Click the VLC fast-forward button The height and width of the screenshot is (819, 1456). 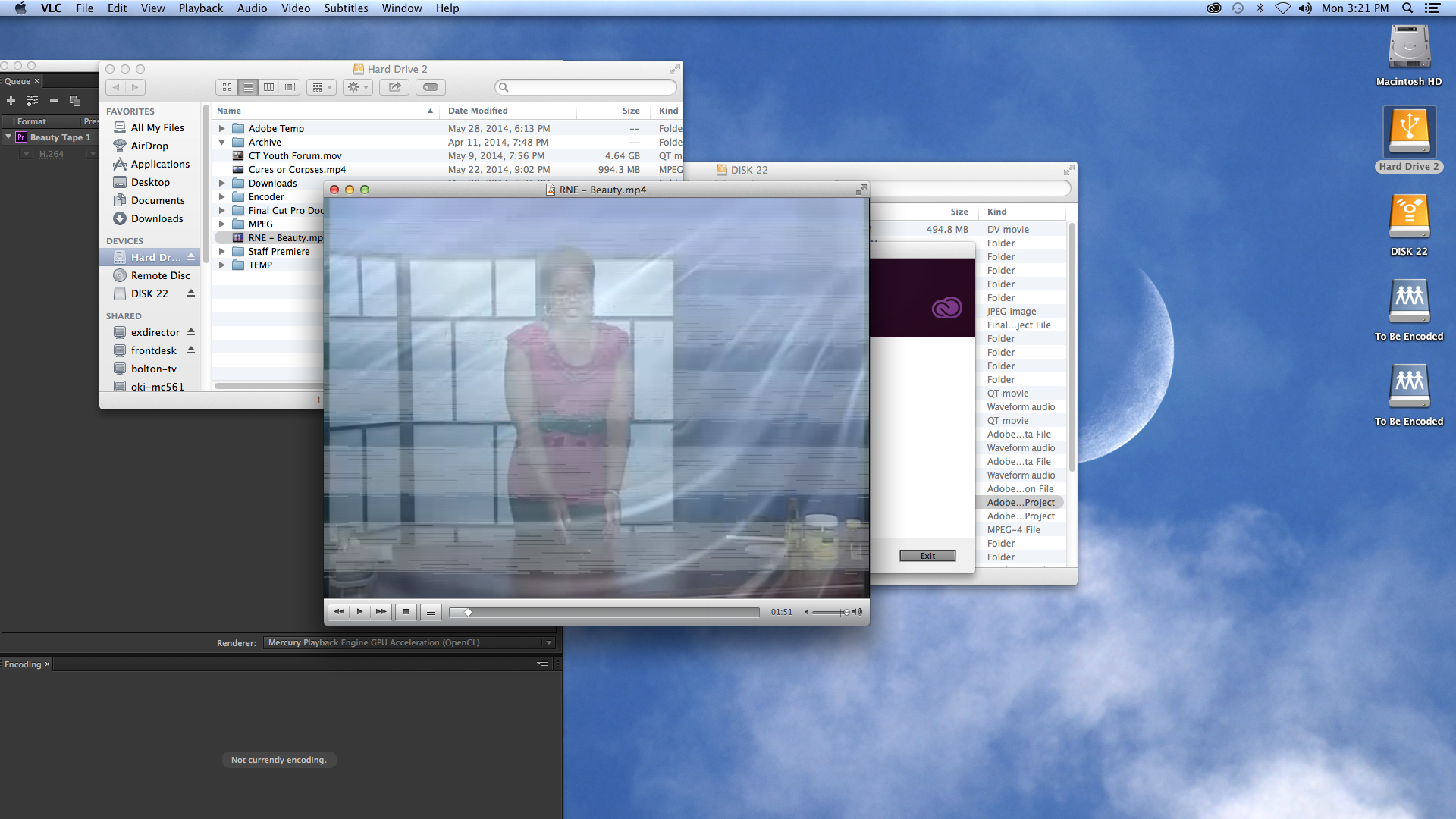tap(381, 612)
